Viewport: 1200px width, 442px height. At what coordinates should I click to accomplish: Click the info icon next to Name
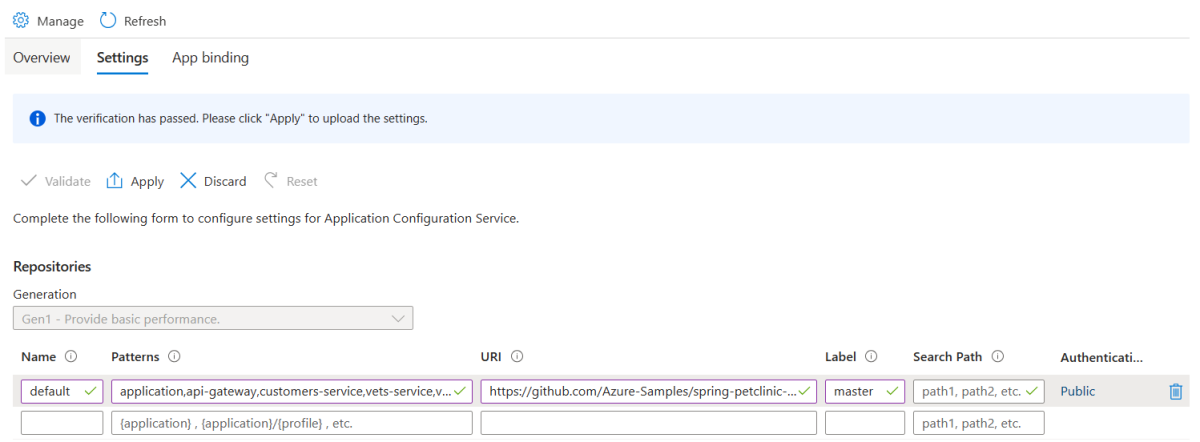point(71,357)
